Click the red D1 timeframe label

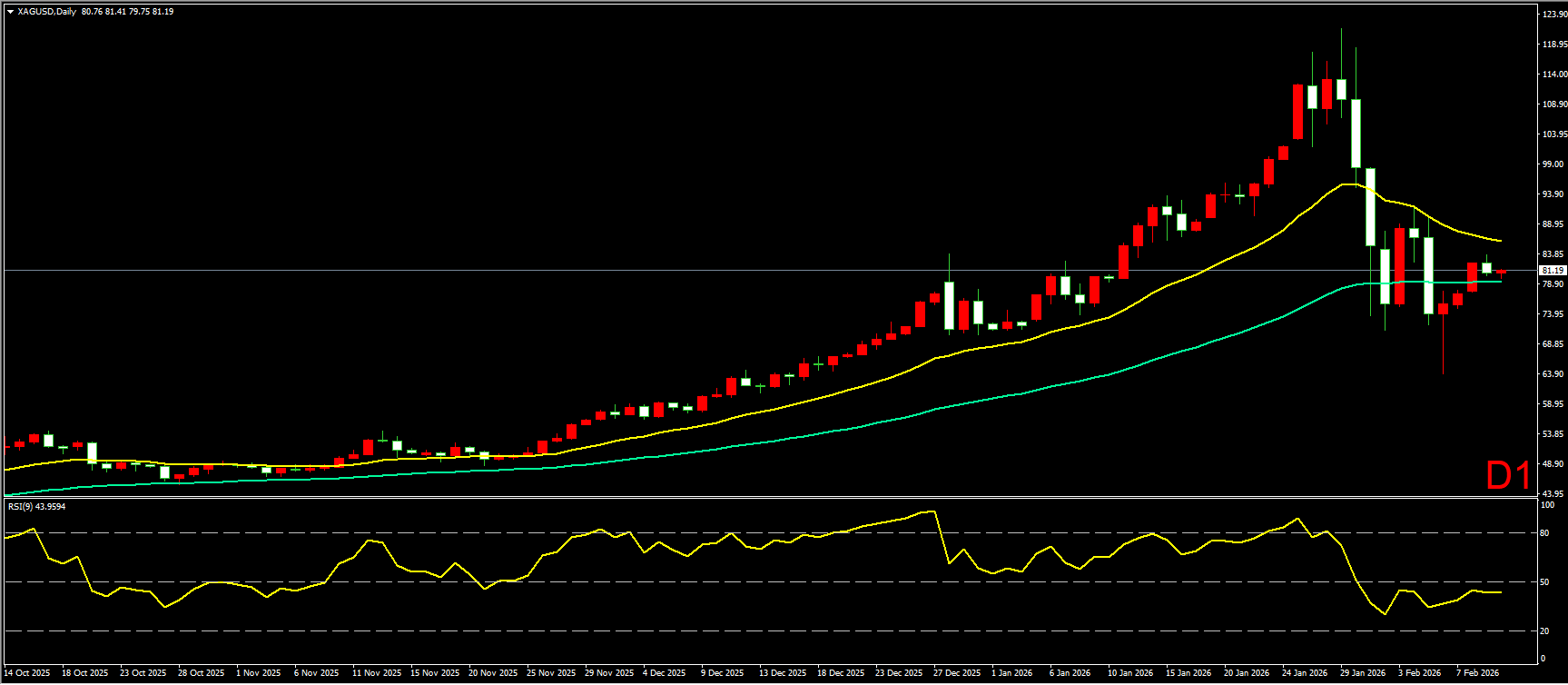point(1508,476)
